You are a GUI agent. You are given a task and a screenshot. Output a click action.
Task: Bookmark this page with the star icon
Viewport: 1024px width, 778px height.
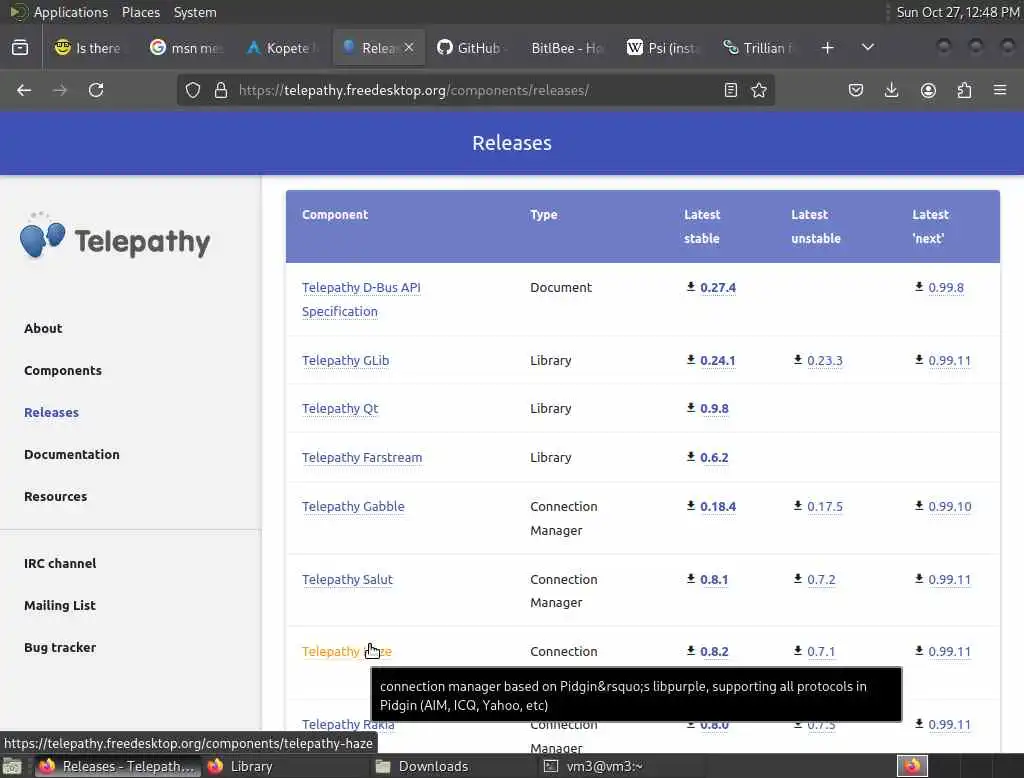point(759,90)
